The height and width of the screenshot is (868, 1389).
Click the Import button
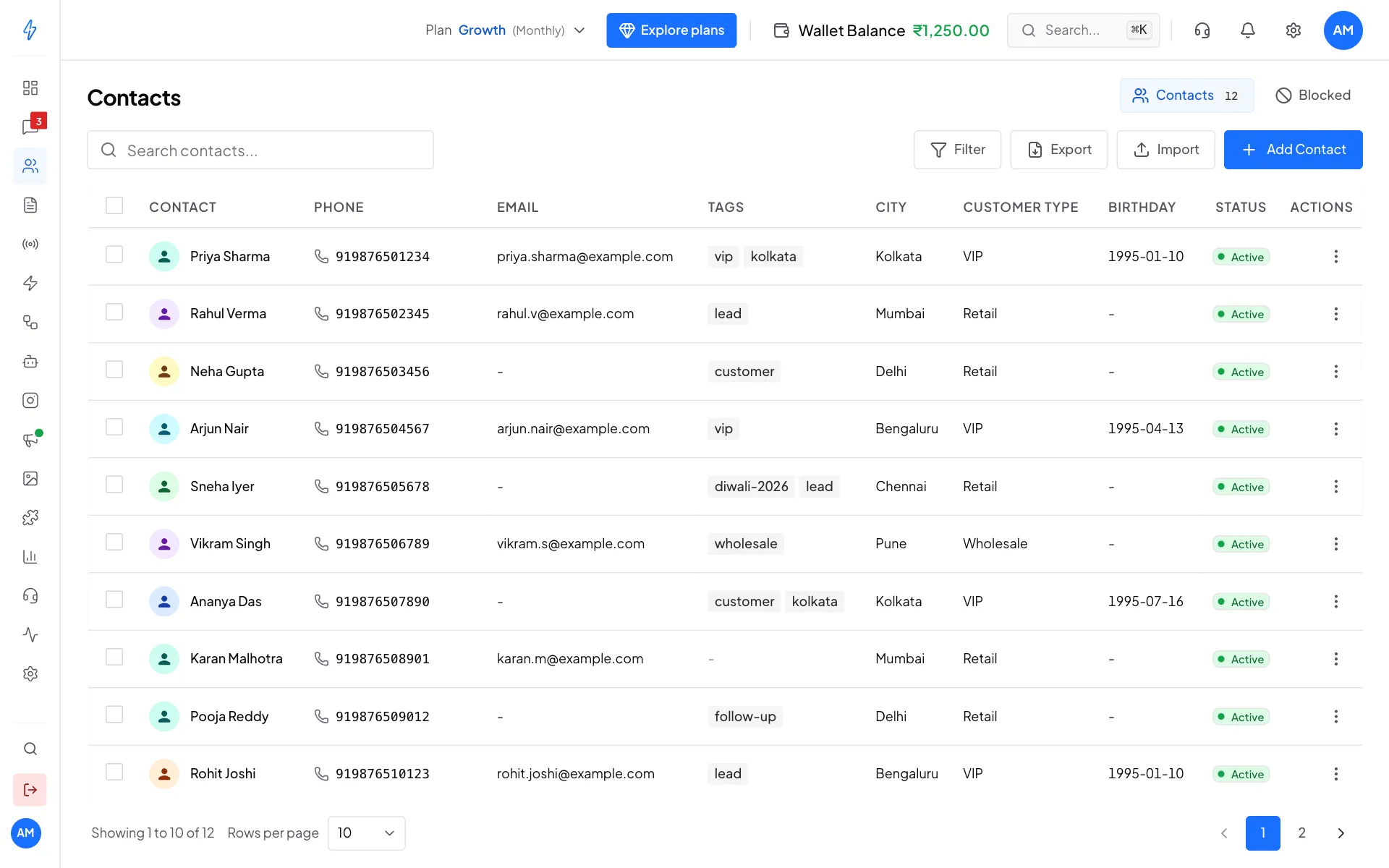(1165, 150)
